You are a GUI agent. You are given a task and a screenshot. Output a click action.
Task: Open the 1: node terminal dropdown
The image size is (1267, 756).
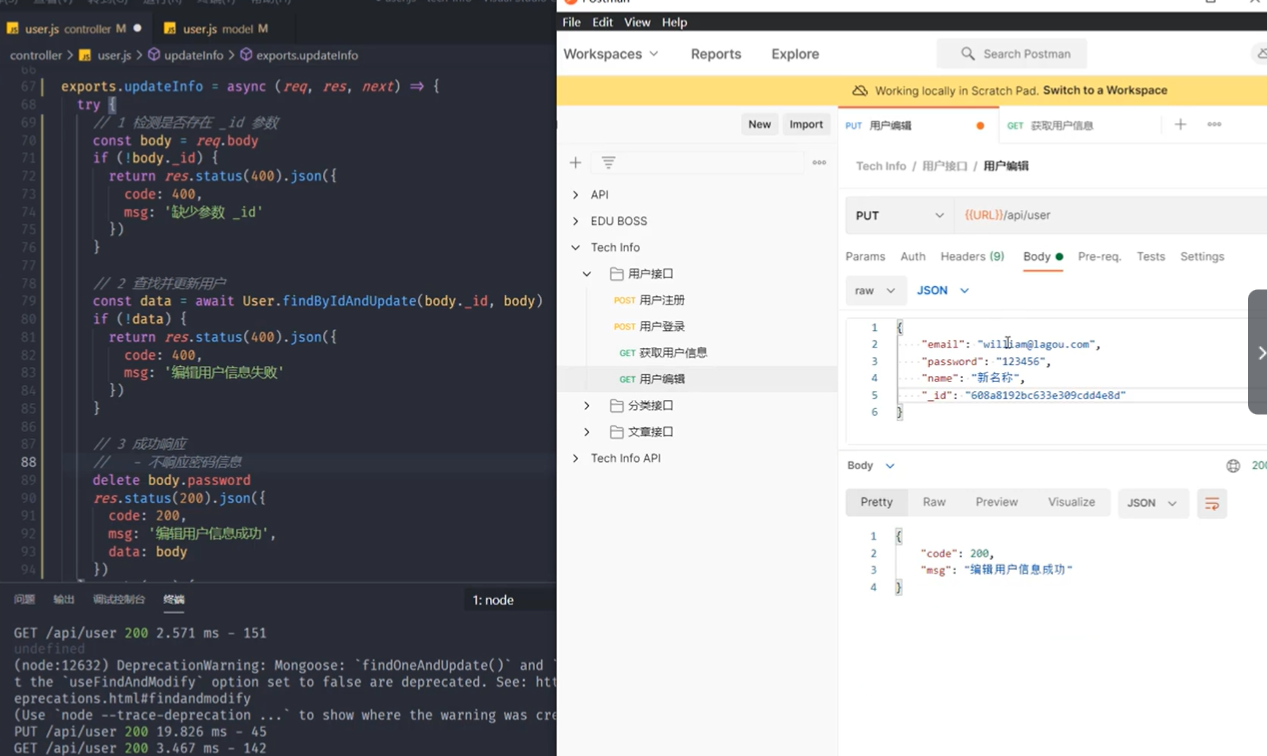(510, 600)
